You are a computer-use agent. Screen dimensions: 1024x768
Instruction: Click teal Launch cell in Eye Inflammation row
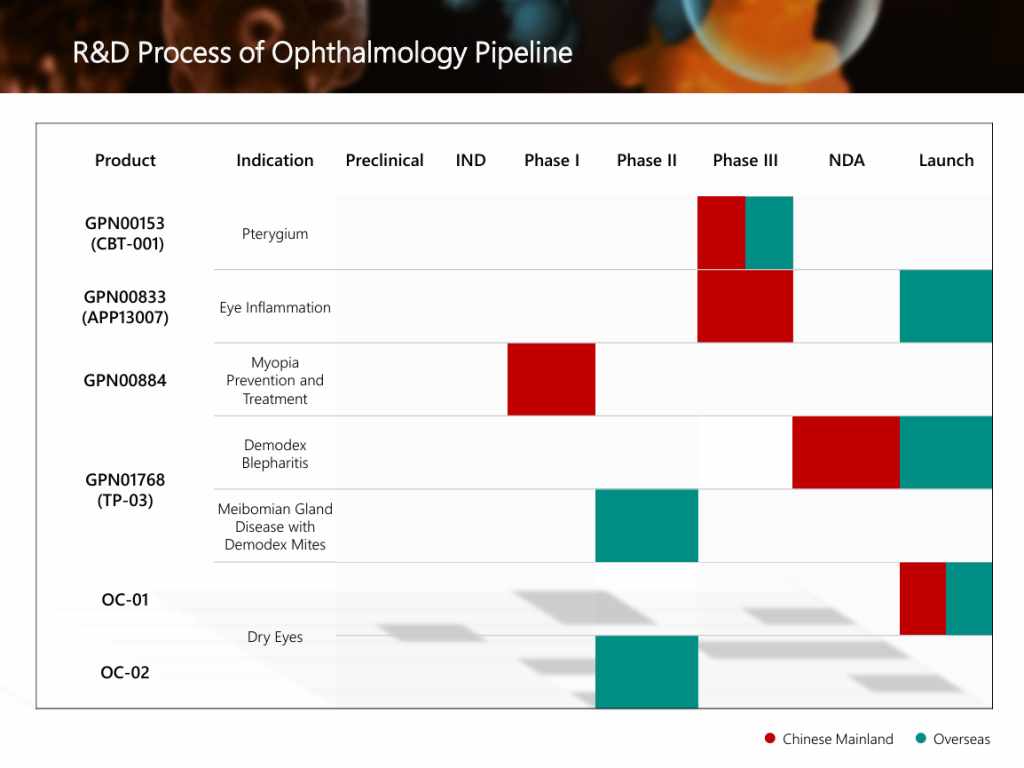coord(946,306)
